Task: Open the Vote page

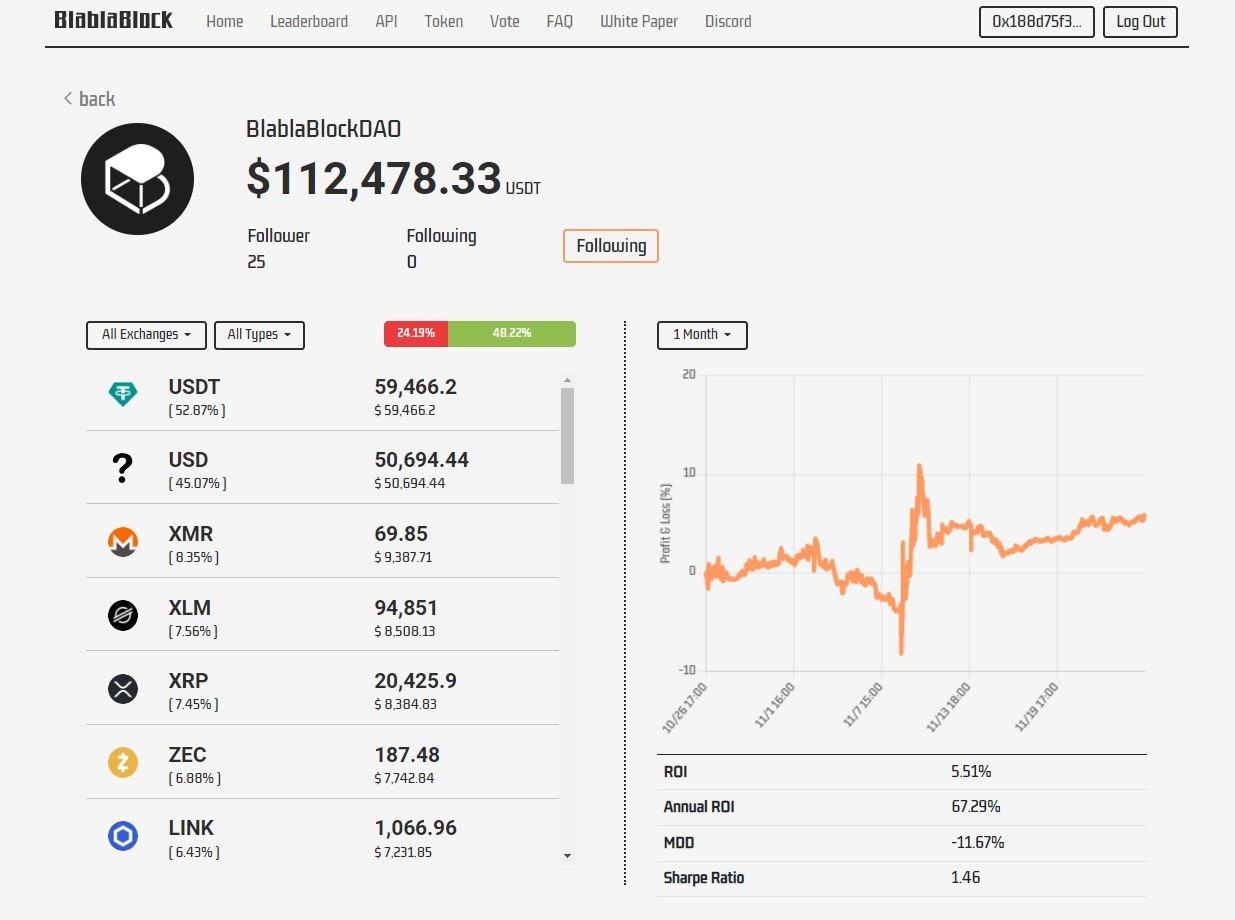Action: [505, 21]
